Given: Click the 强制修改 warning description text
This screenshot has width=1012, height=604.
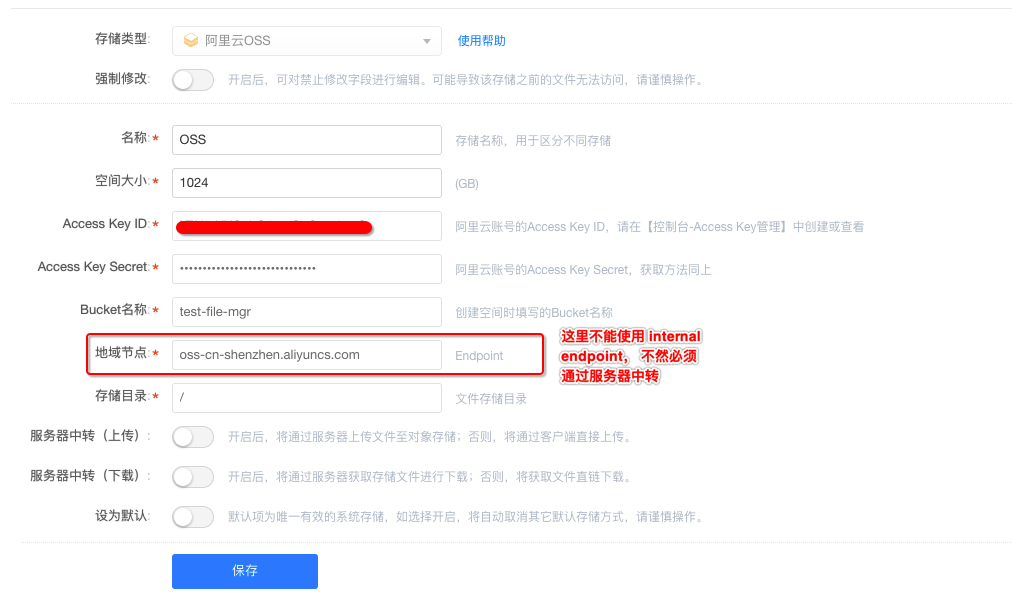Looking at the screenshot, I should 466,80.
